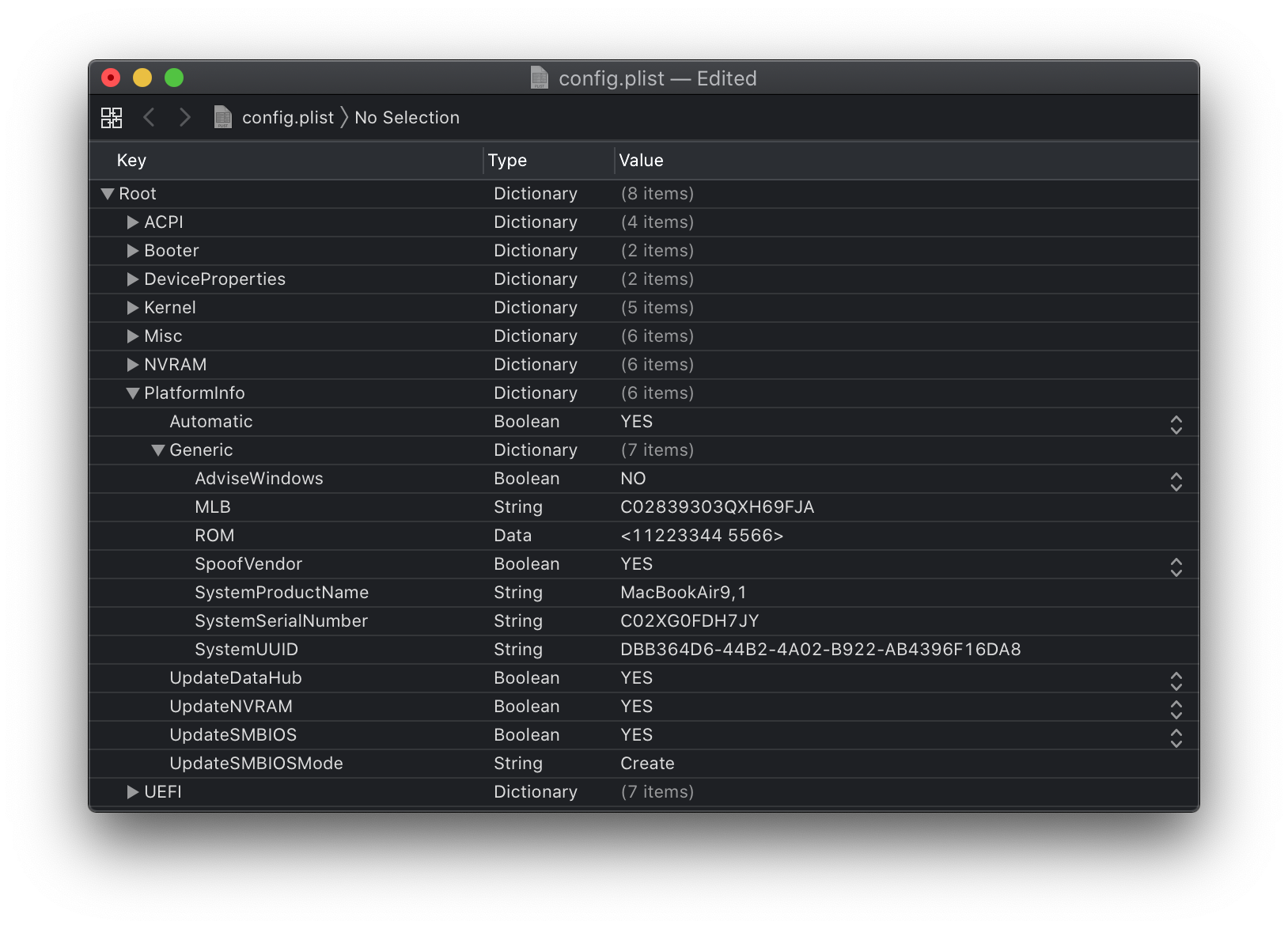Select the MLB row
1288x929 pixels.
(213, 507)
